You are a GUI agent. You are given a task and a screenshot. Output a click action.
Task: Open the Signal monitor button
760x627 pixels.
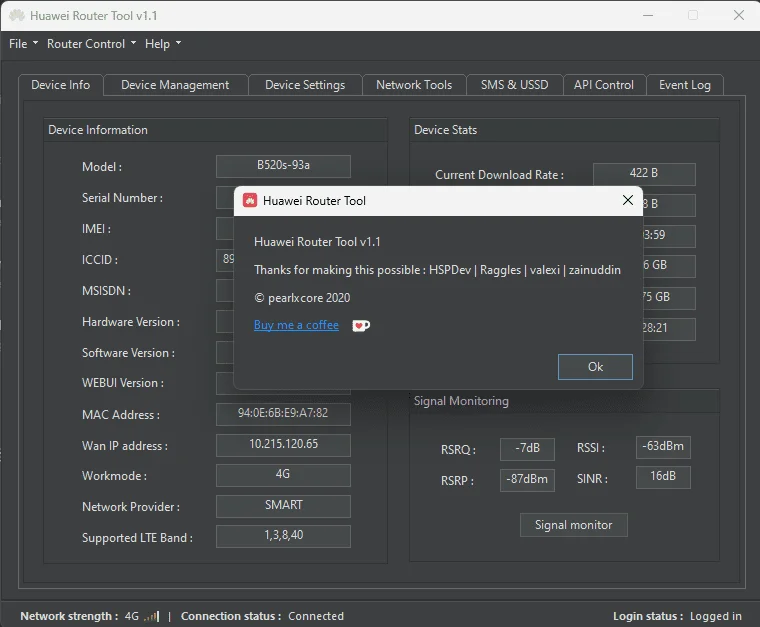pyautogui.click(x=573, y=525)
